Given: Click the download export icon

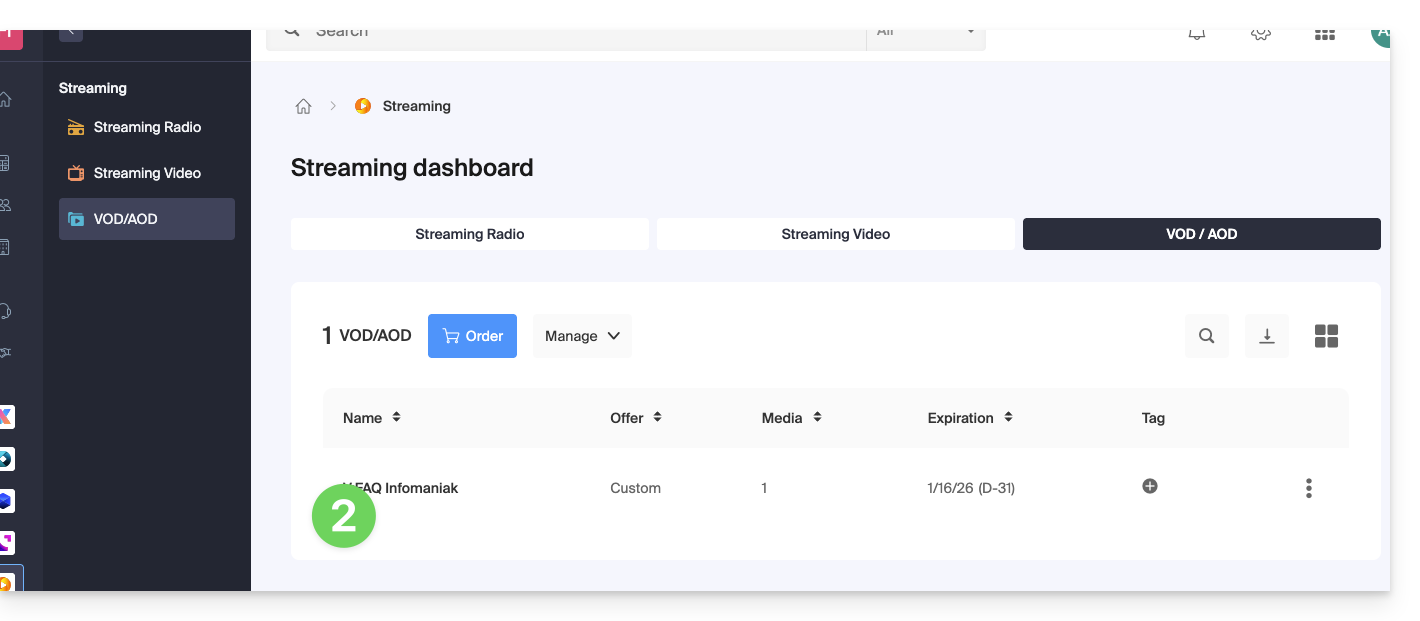Looking at the screenshot, I should 1266,336.
